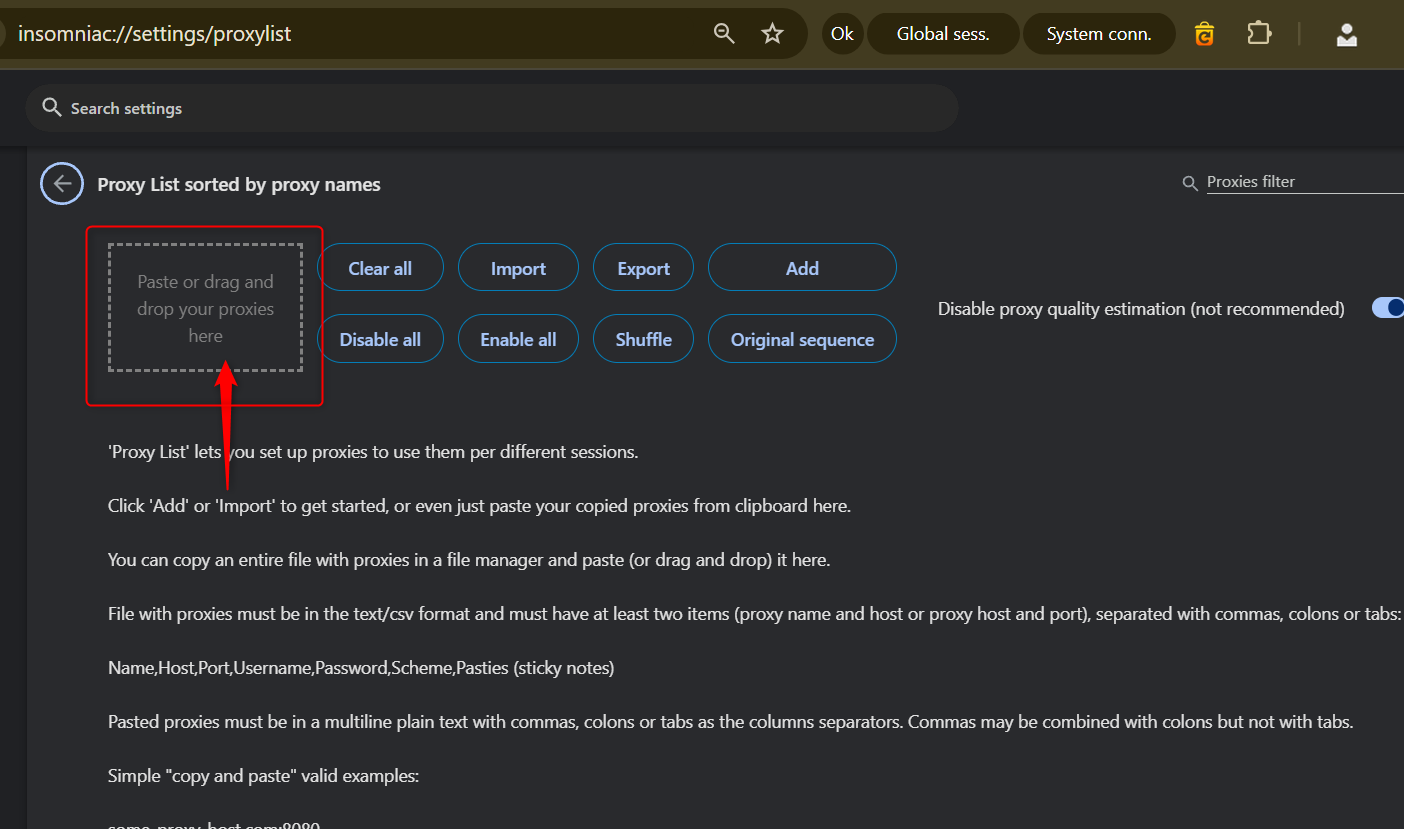Focus the Search settings field

[x=491, y=108]
